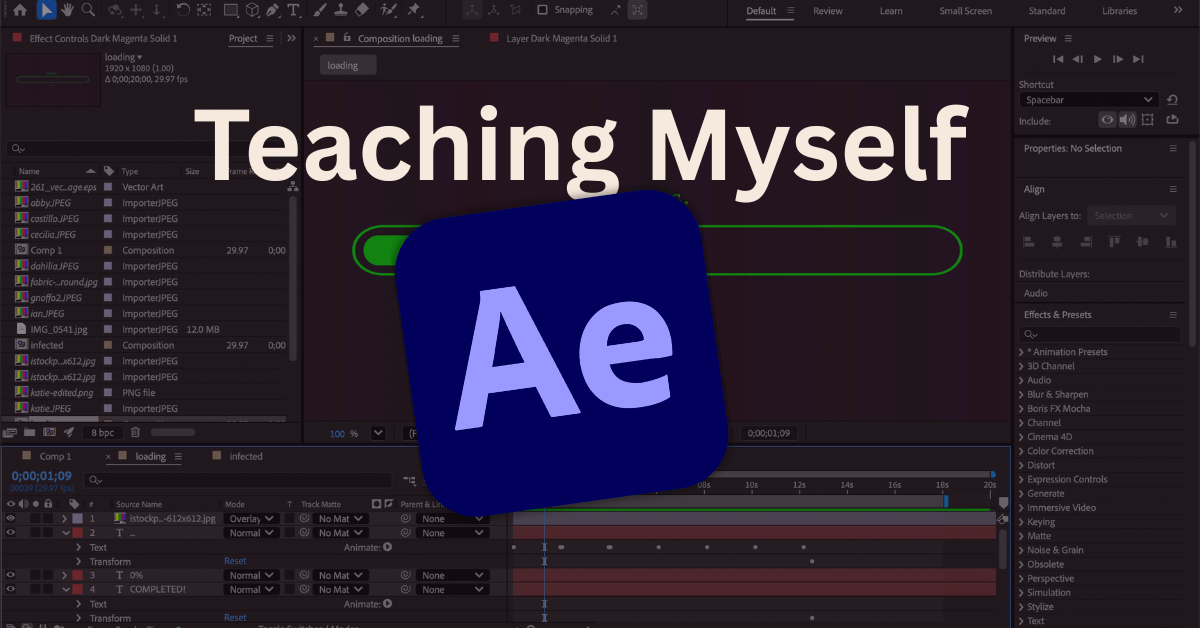Select the Rectangle shape tool

tap(231, 11)
